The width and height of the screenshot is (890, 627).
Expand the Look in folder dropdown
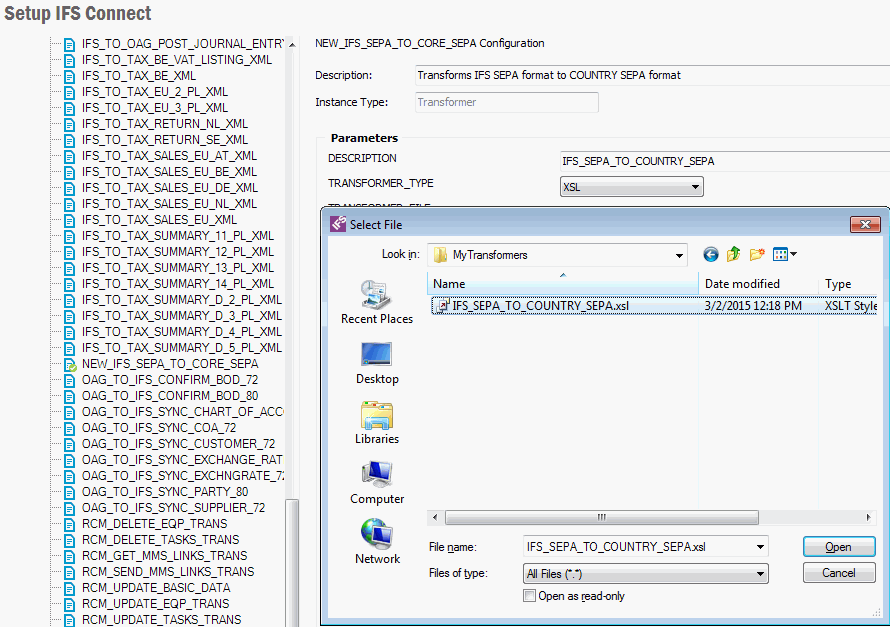679,255
